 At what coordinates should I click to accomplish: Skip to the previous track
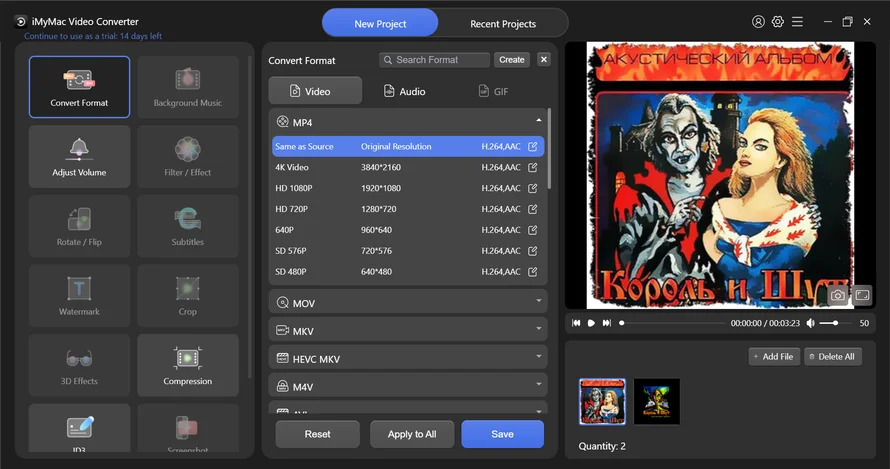[576, 323]
